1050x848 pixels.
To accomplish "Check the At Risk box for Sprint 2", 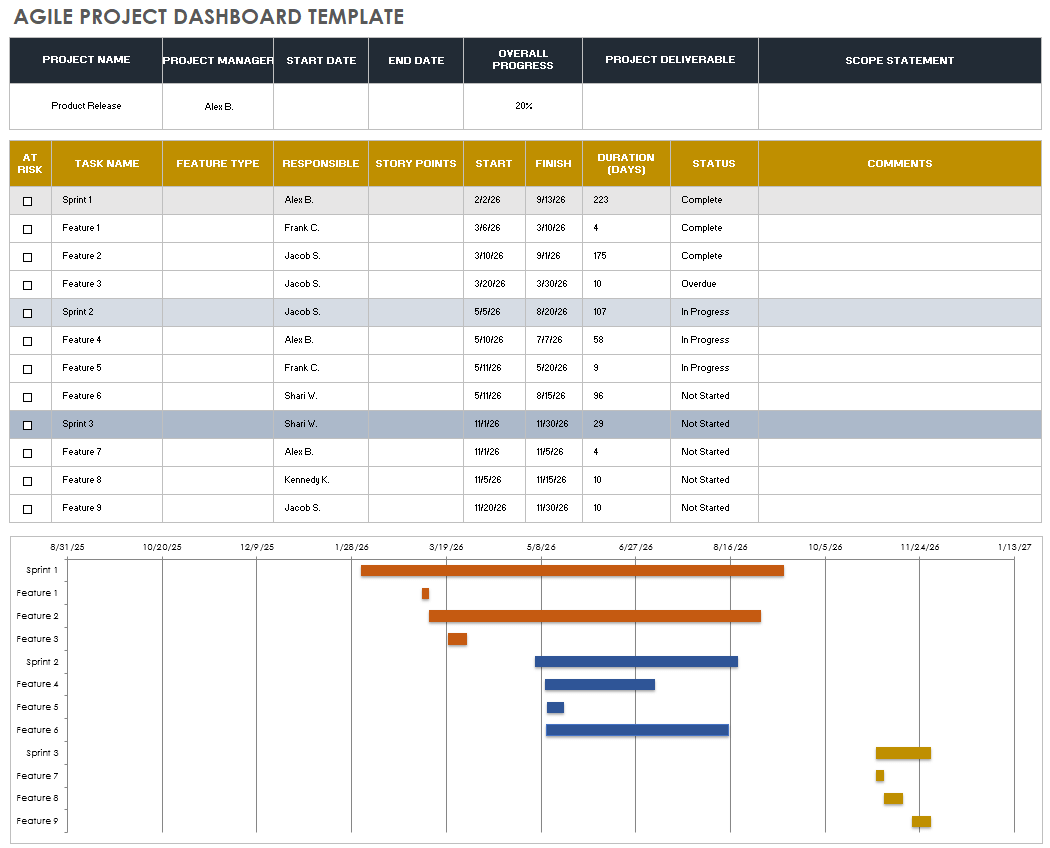I will [x=30, y=312].
